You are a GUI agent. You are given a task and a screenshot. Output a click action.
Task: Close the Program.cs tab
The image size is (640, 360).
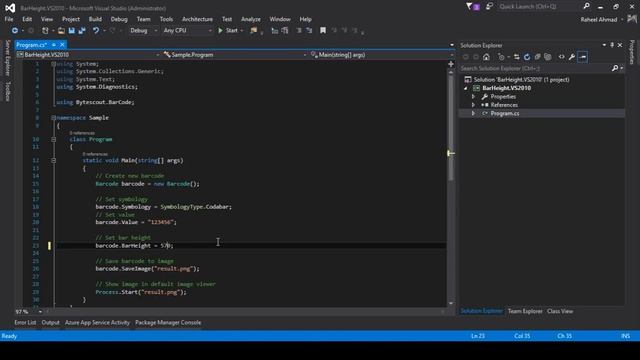pyautogui.click(x=62, y=45)
